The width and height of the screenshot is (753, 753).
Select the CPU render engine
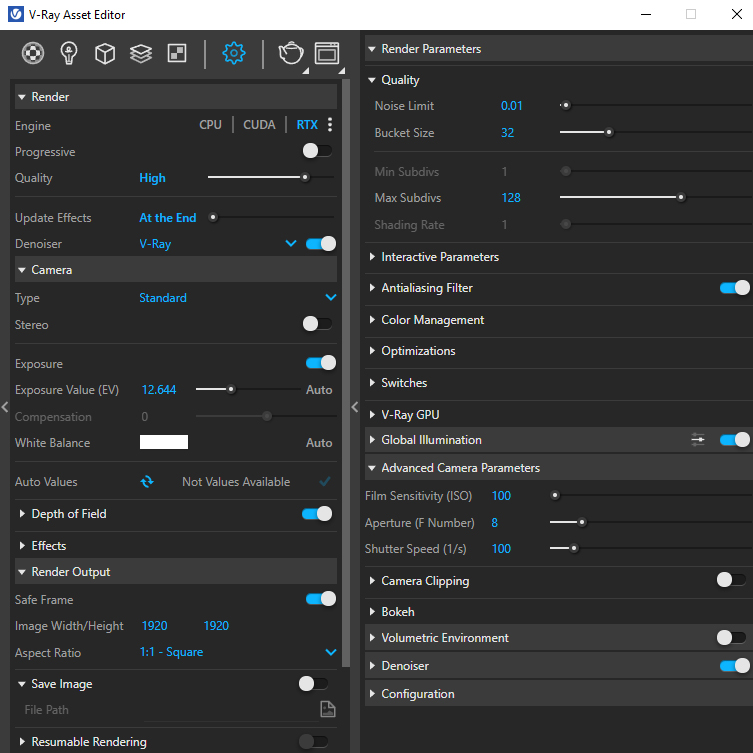[210, 125]
